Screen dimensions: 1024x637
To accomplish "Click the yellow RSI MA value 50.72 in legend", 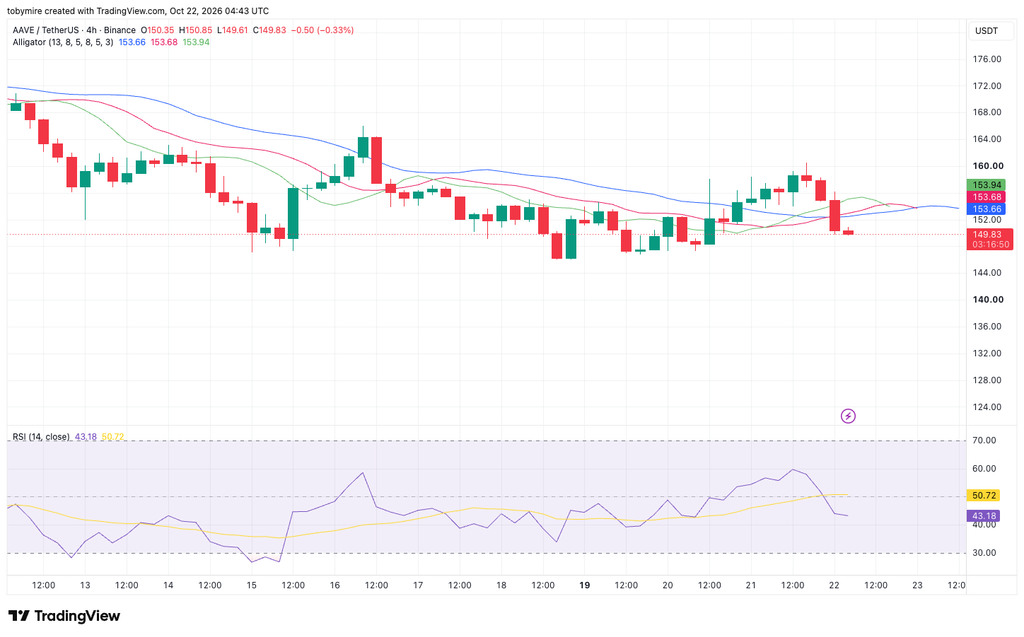I will 113,436.
